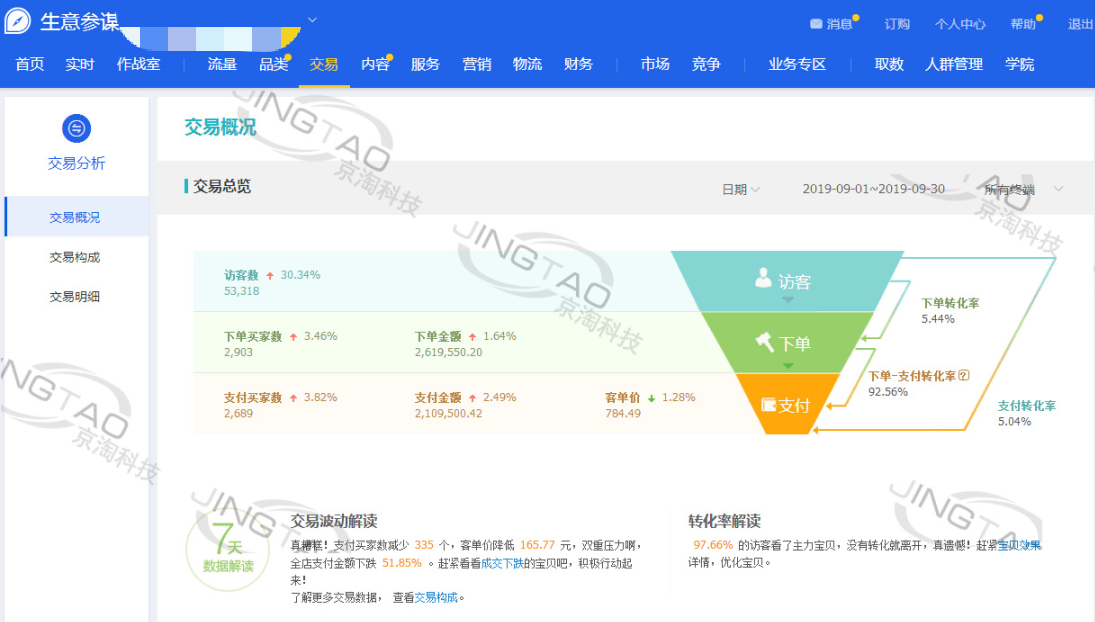The width and height of the screenshot is (1095, 622).
Task: Open the 日期 dropdown selector
Action: 741,189
